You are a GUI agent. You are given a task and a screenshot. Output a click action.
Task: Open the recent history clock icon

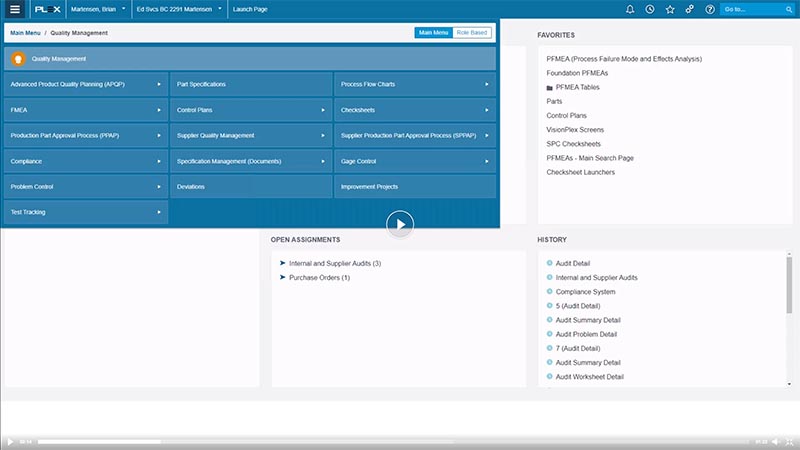649,9
